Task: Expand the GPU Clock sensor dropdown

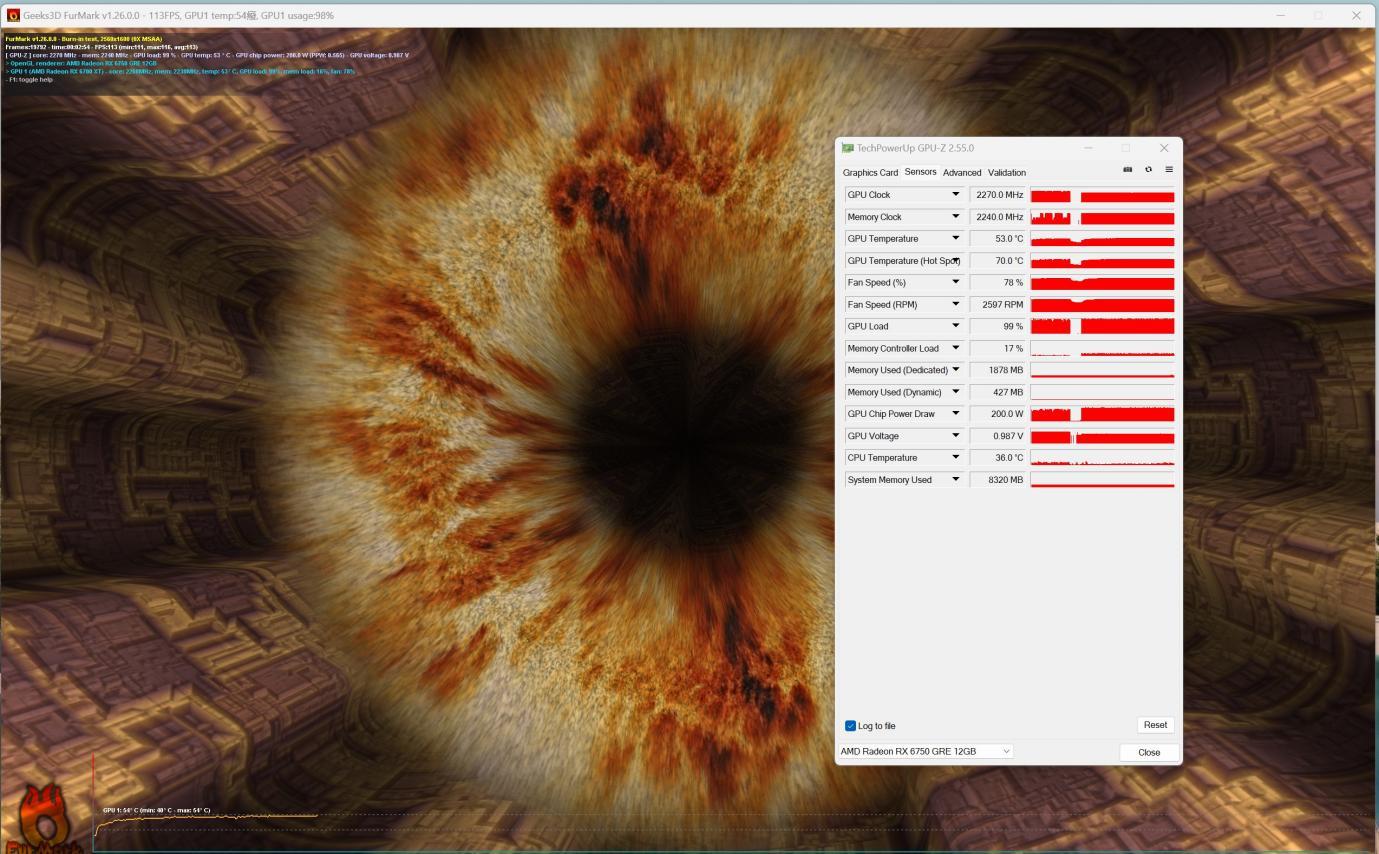Action: click(955, 195)
